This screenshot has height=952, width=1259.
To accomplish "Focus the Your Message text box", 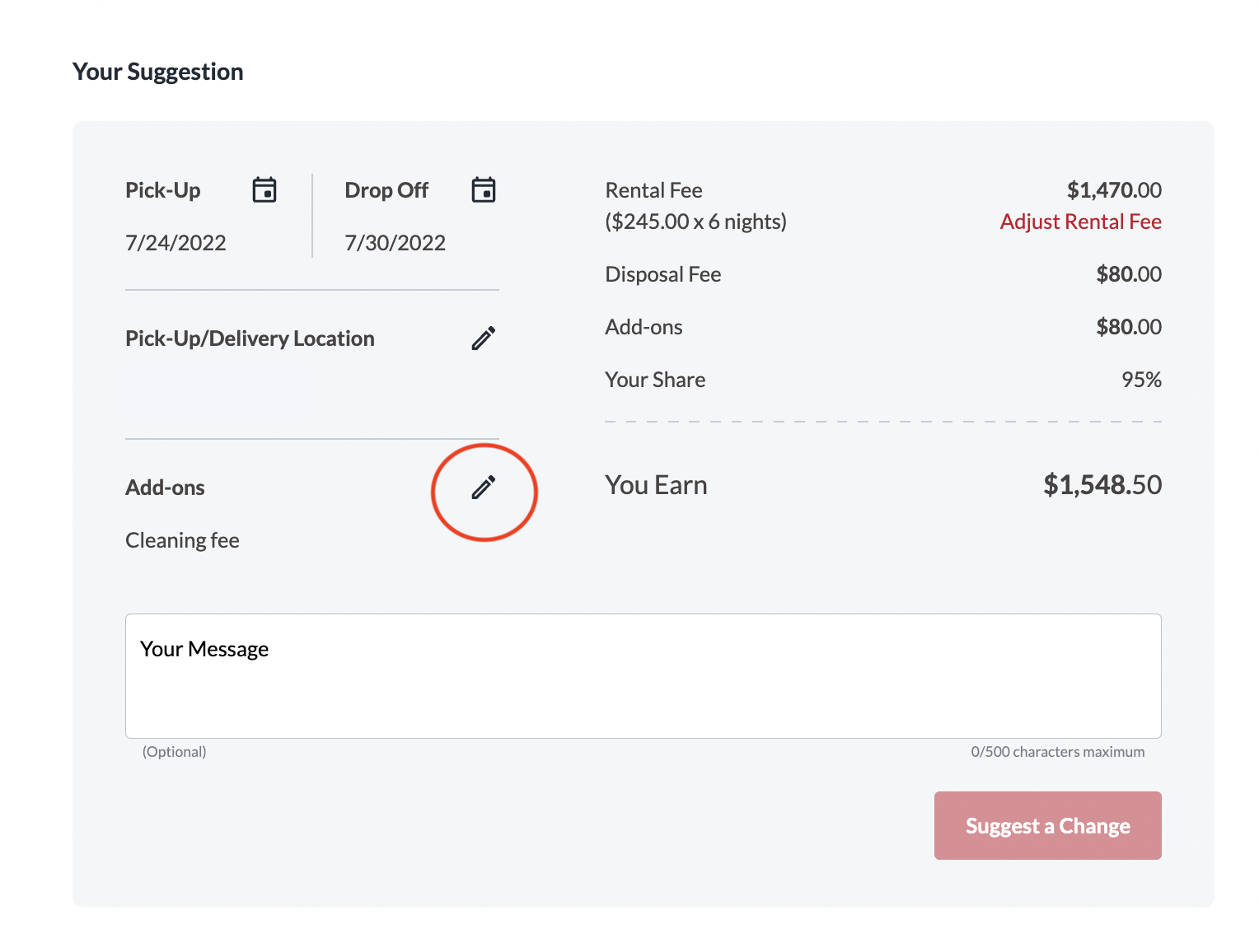I will click(643, 675).
